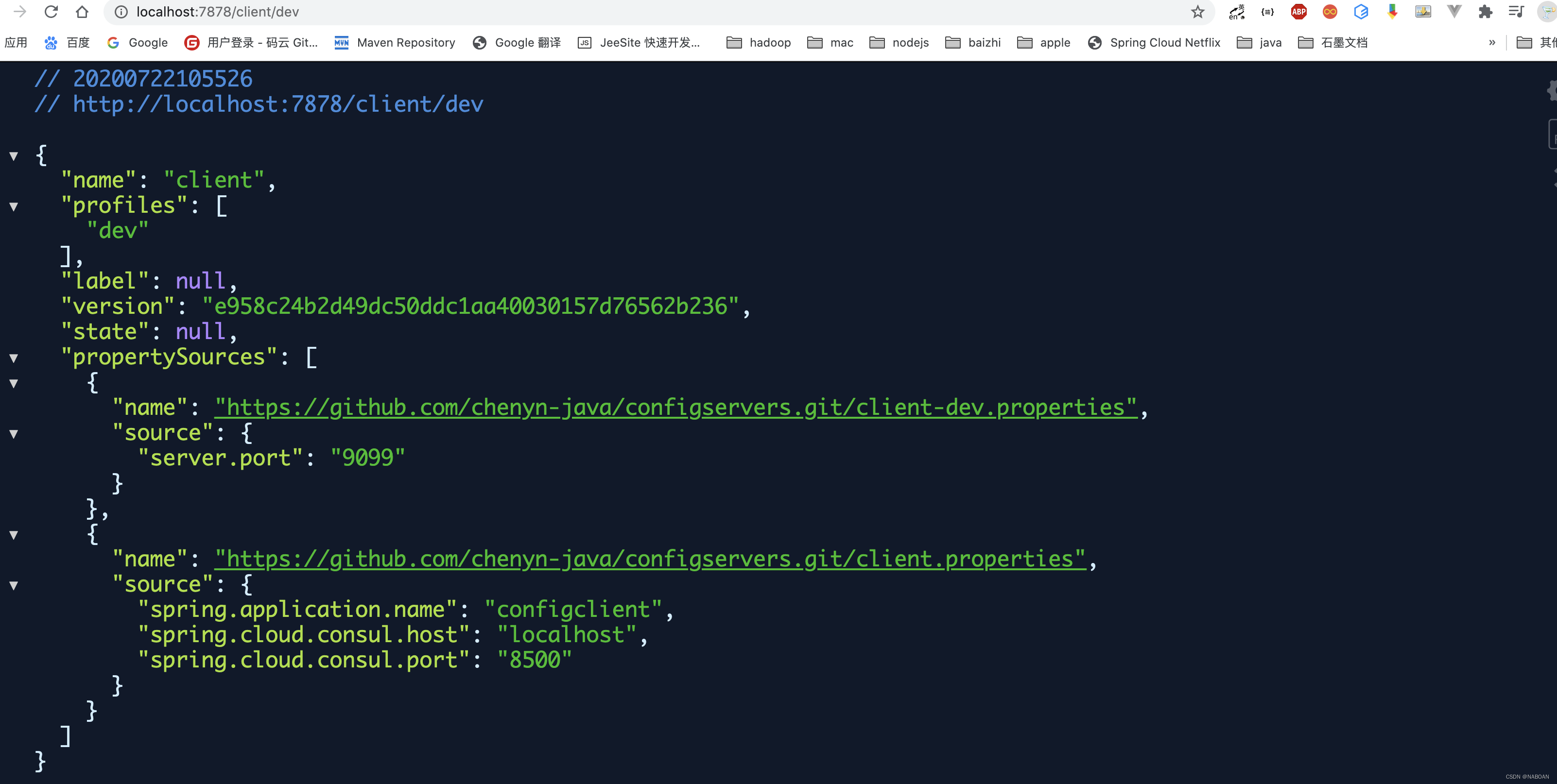Click the address bar URL field

pyautogui.click(x=659, y=12)
